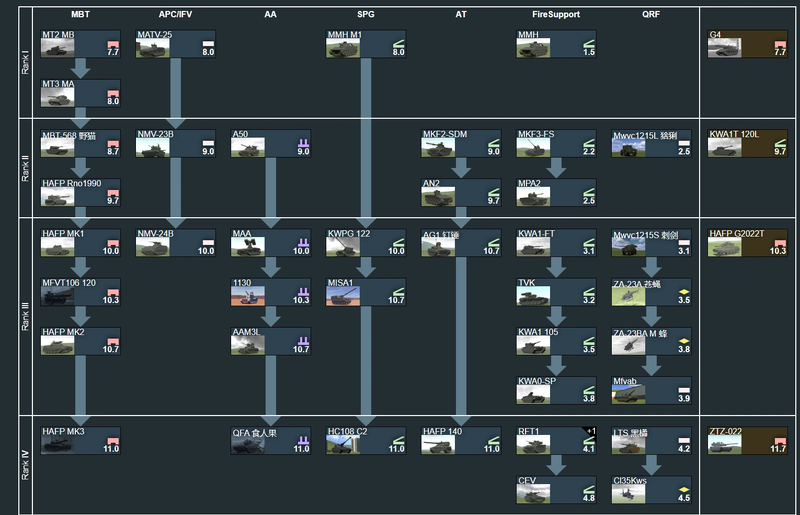This screenshot has height=515, width=800.
Task: Open the premium KWA1T 120L card
Action: tap(747, 143)
